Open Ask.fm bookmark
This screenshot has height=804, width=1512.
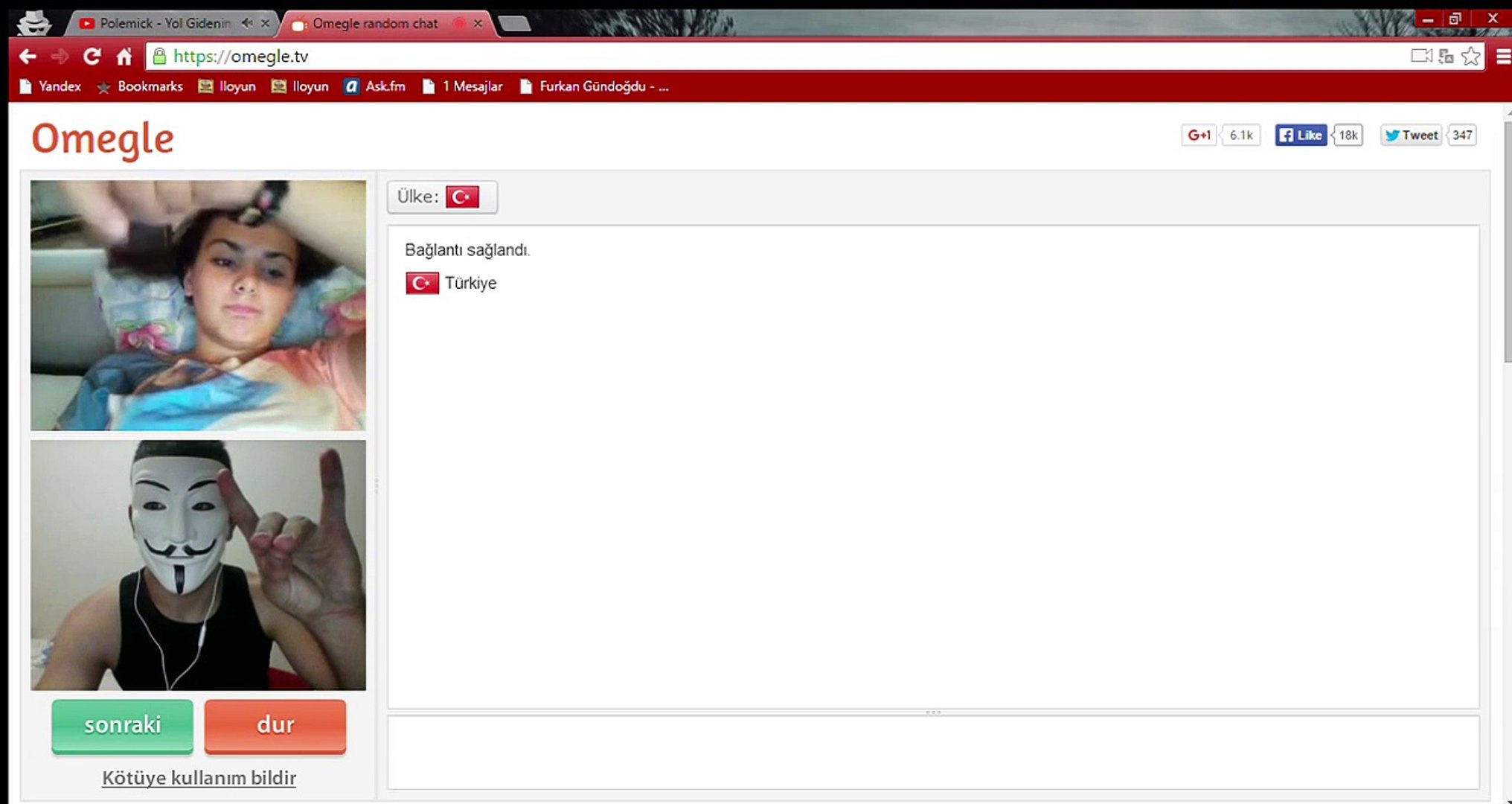tap(375, 86)
